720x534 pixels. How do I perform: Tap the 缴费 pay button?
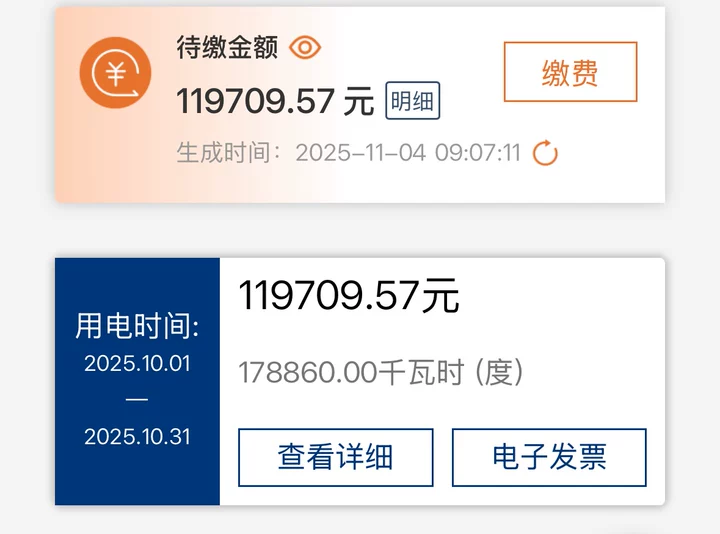(x=570, y=72)
